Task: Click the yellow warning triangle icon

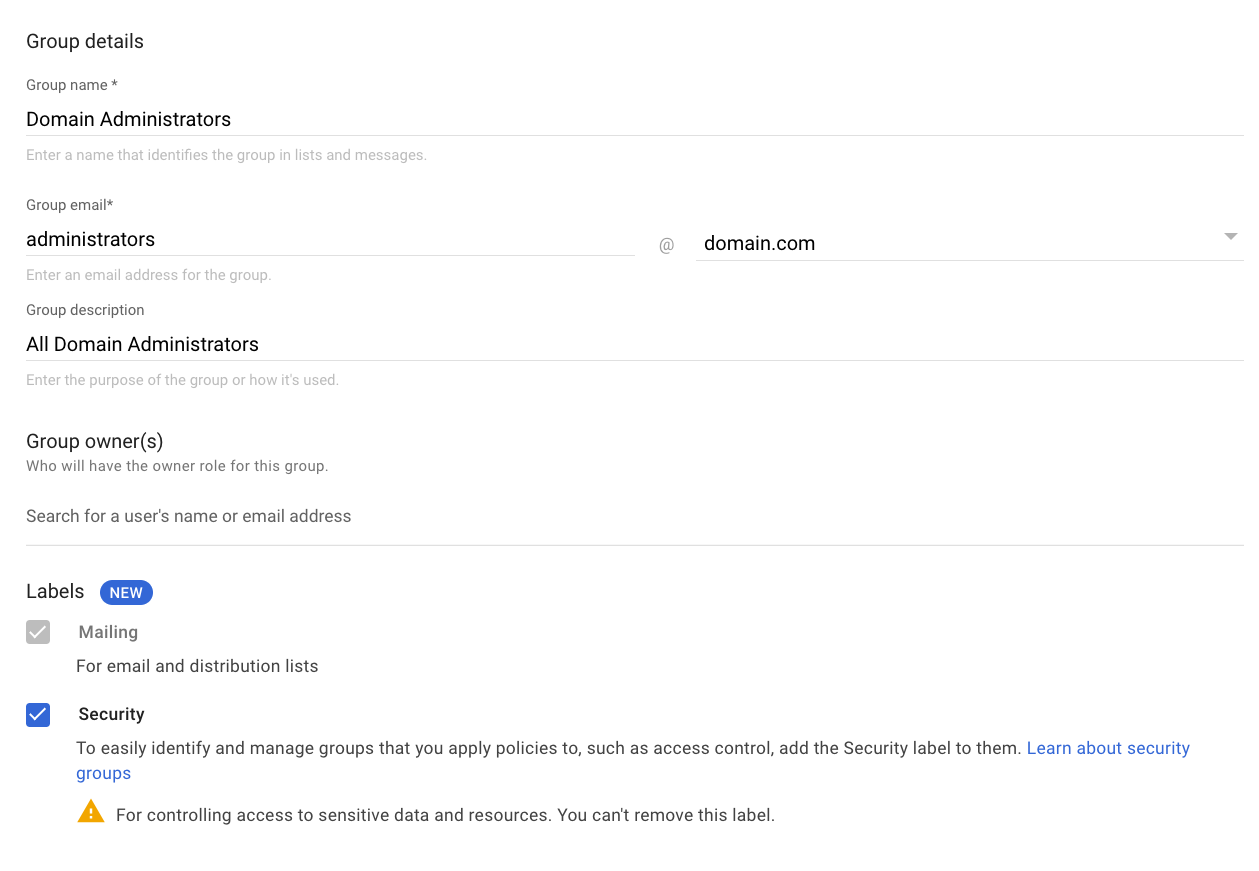Action: [90, 811]
